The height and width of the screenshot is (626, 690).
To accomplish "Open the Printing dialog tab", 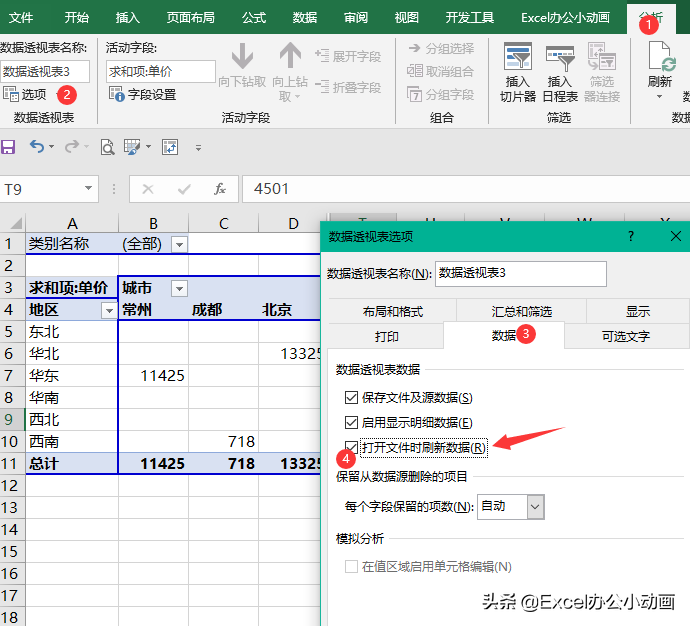I will pyautogui.click(x=386, y=337).
